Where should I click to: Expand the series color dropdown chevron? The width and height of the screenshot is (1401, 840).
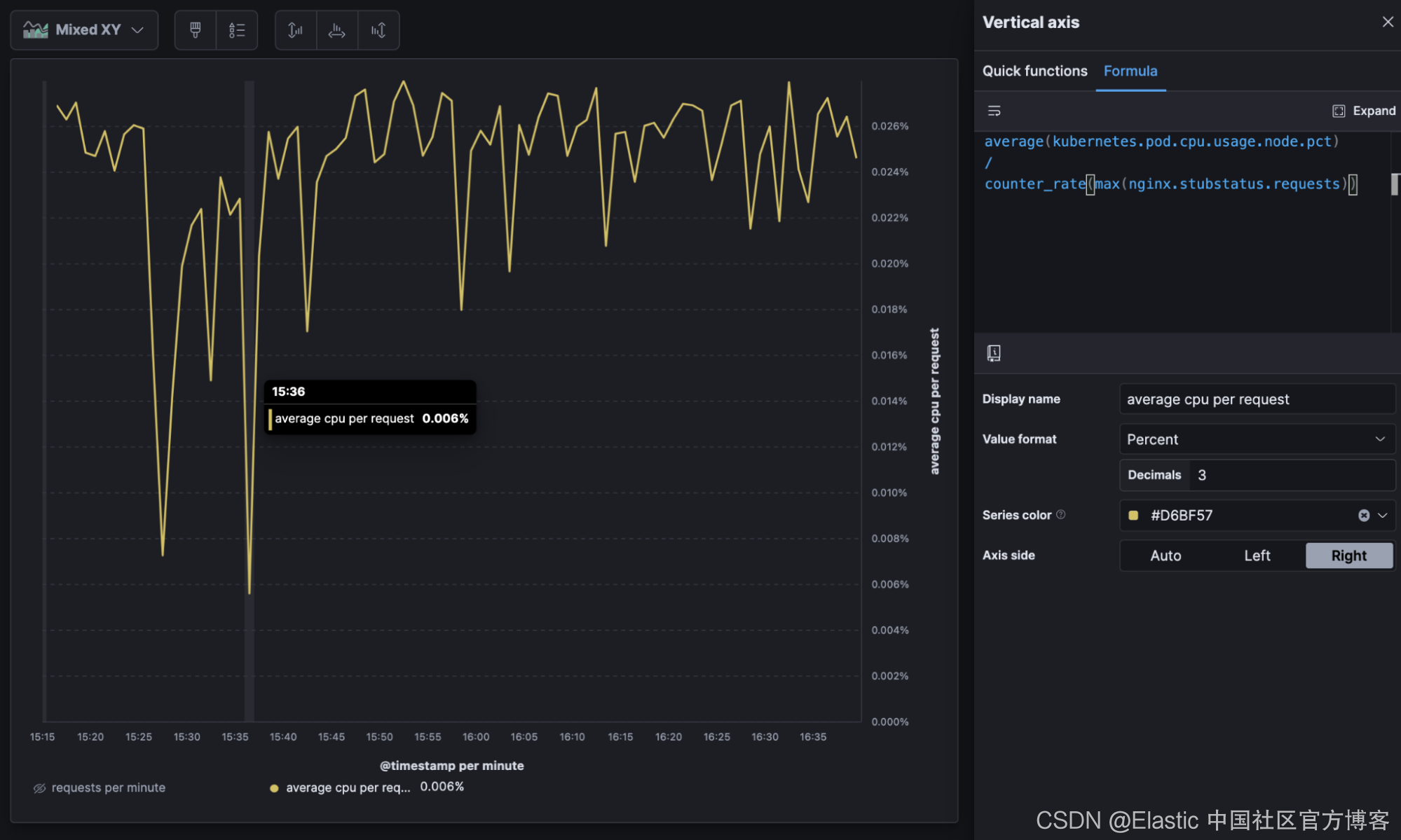click(1383, 516)
